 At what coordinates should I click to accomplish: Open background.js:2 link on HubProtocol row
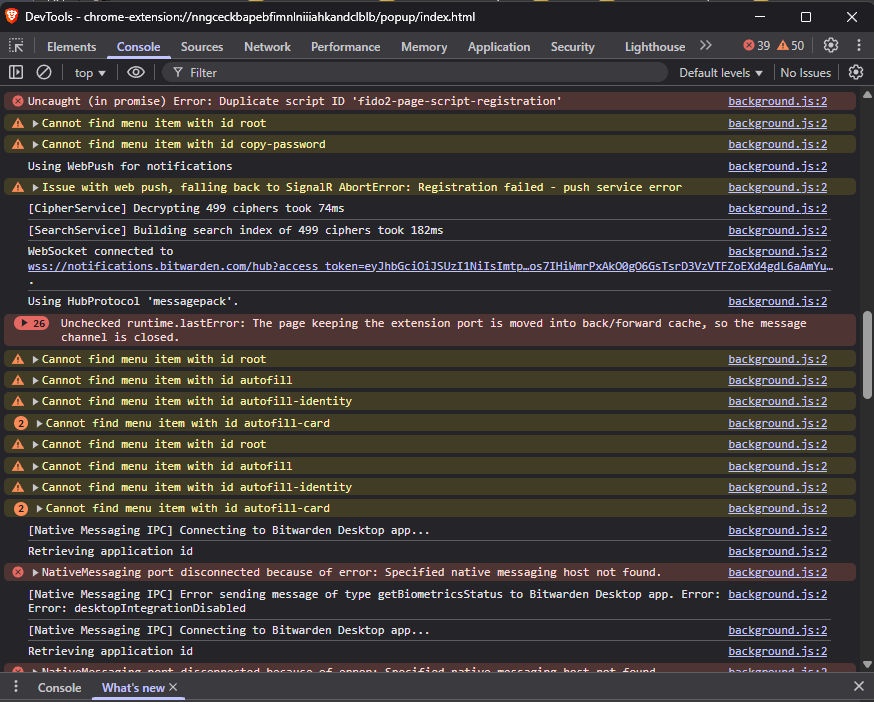tap(778, 301)
